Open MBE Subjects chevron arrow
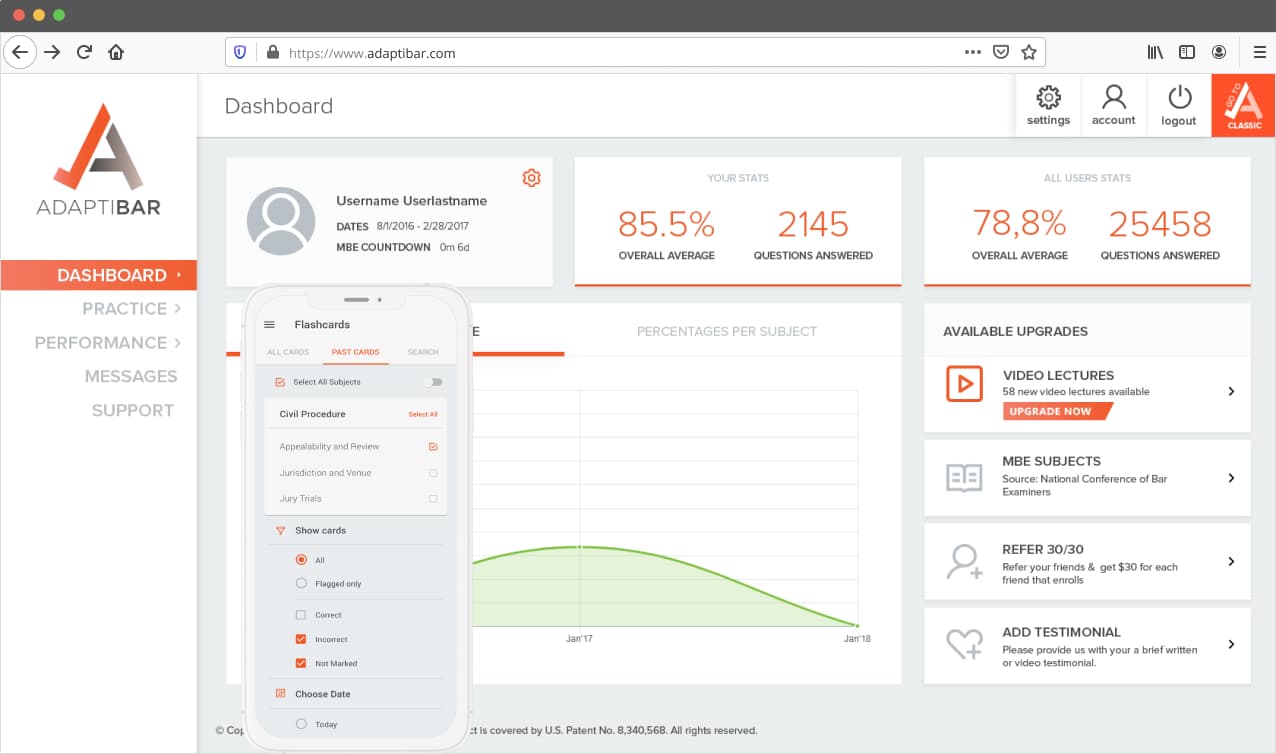The width and height of the screenshot is (1276, 754). coord(1231,478)
